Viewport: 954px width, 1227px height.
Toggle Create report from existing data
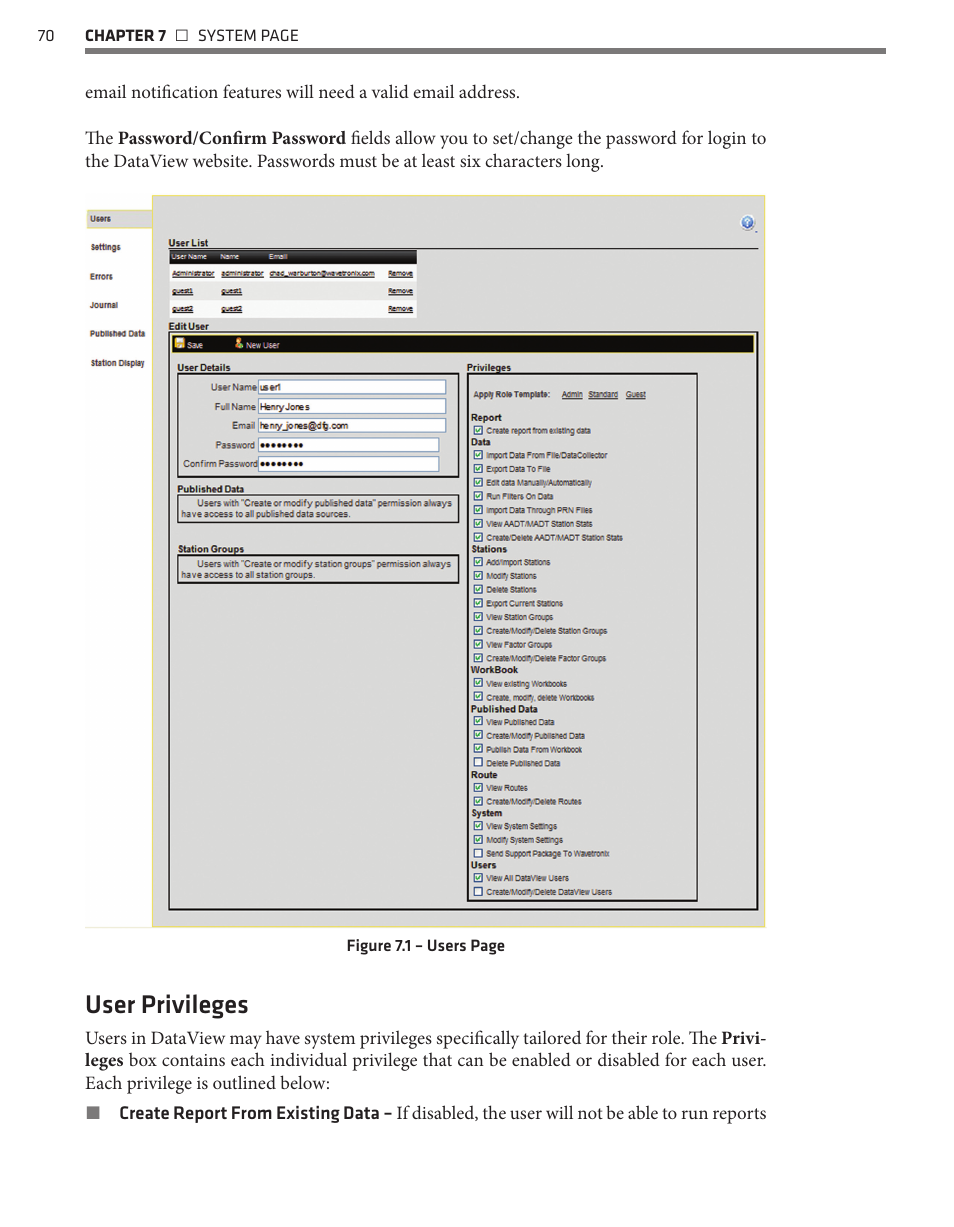(479, 431)
